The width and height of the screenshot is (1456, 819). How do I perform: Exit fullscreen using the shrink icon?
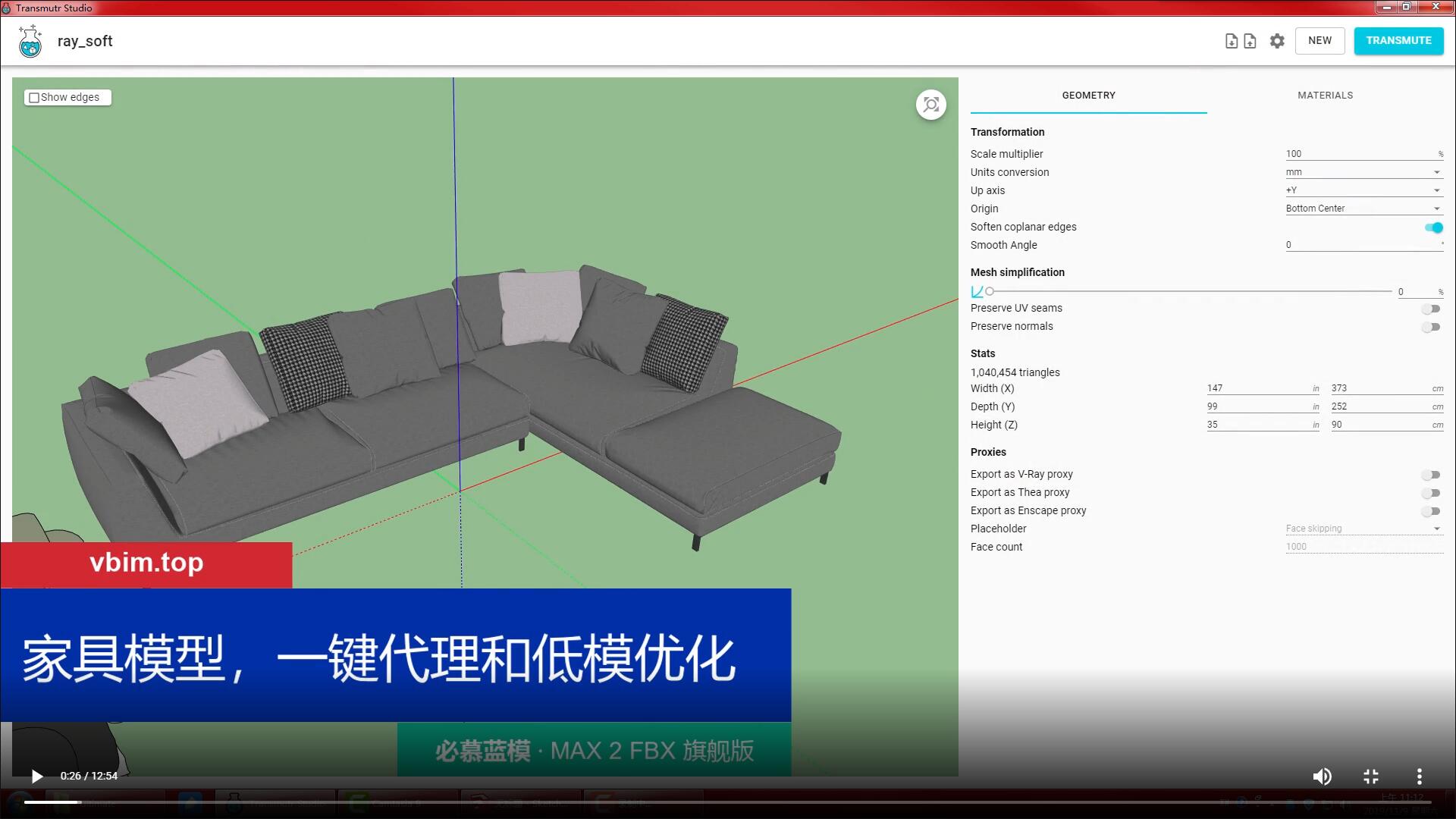[1370, 776]
